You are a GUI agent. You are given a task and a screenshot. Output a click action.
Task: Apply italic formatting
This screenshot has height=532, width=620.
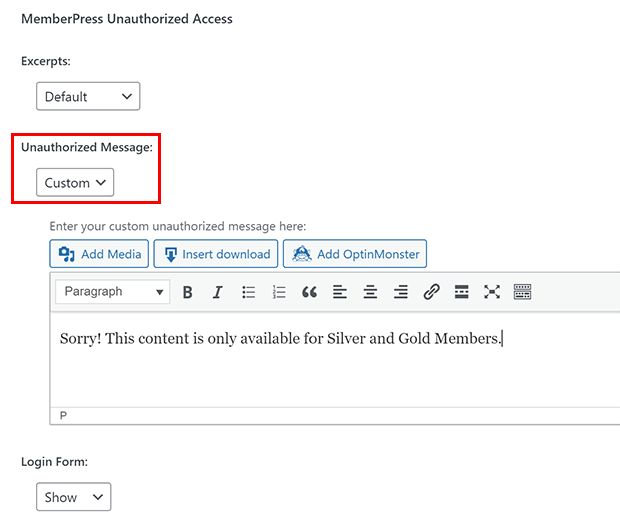pos(217,292)
